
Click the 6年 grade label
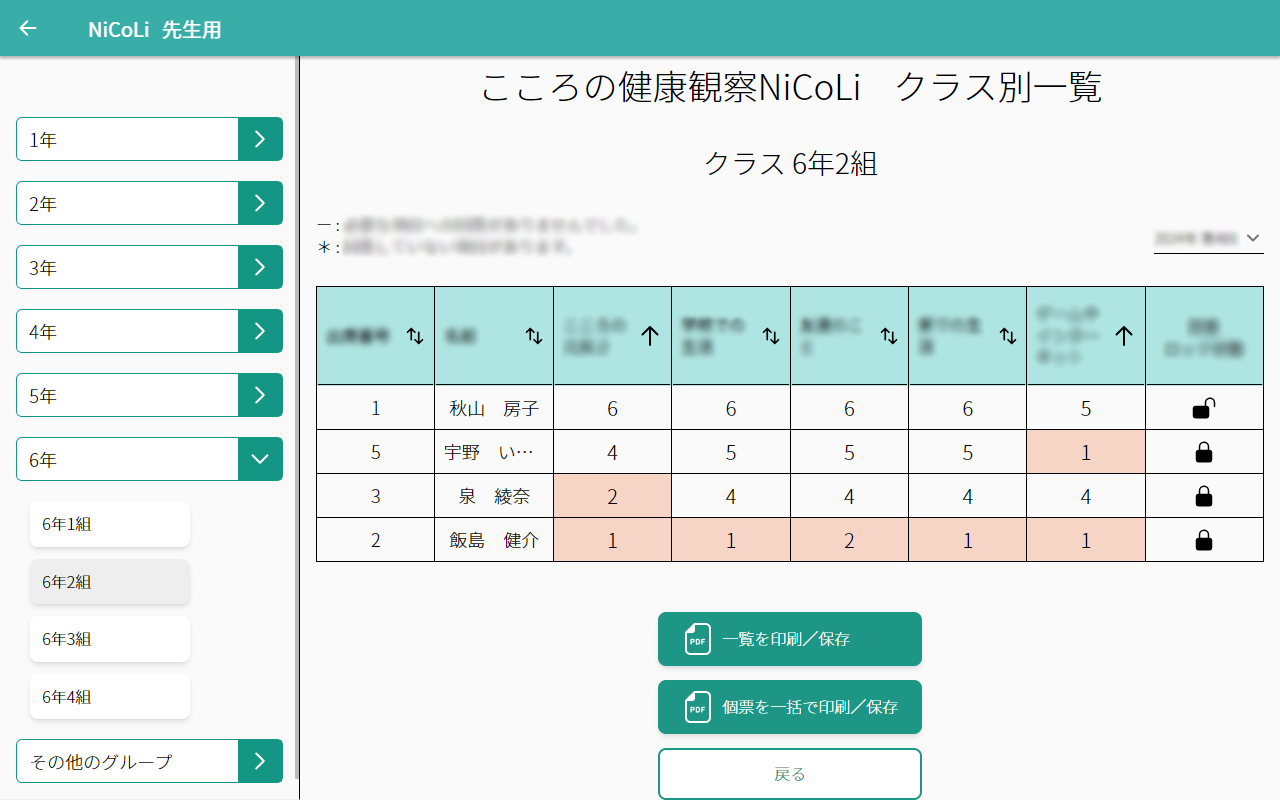(43, 460)
